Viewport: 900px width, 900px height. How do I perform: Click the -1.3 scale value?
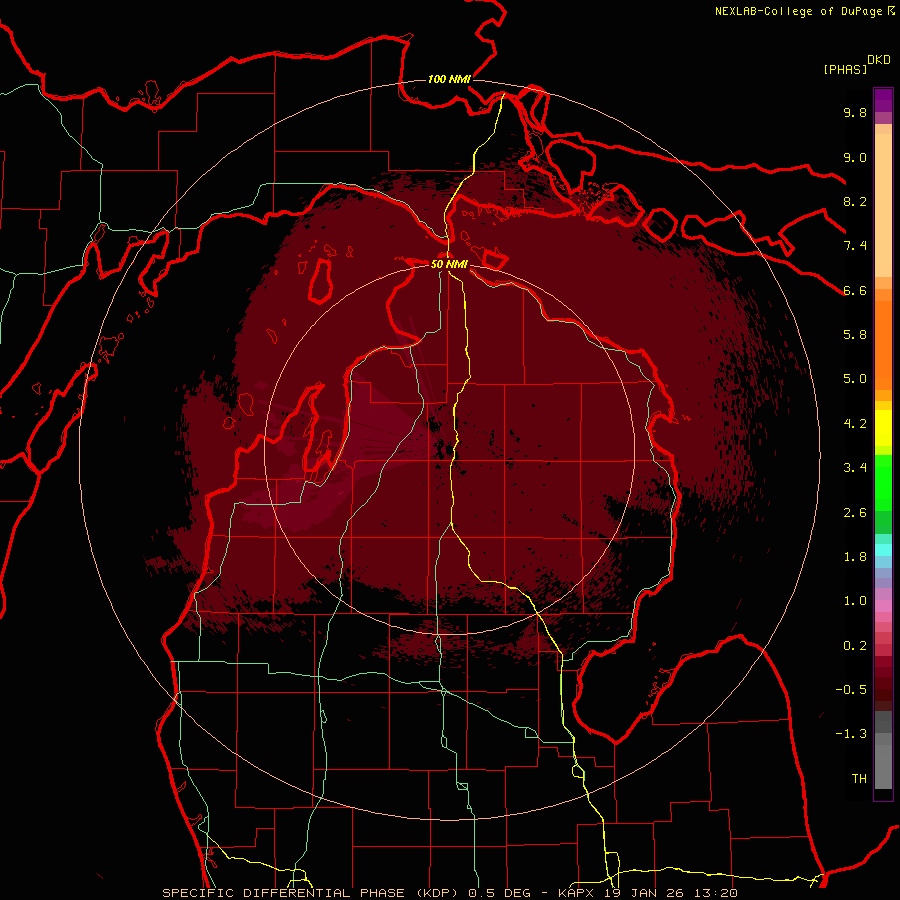(851, 734)
